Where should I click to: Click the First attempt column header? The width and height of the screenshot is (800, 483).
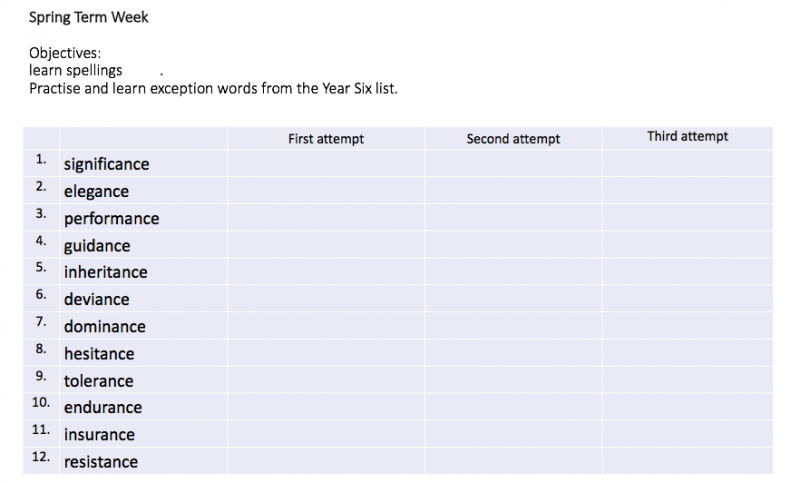(326, 139)
